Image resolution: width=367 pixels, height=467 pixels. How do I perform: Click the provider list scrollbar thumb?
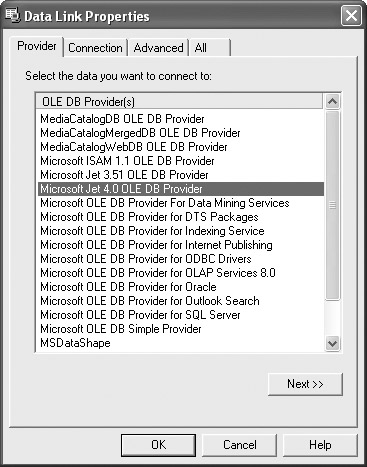[x=332, y=205]
